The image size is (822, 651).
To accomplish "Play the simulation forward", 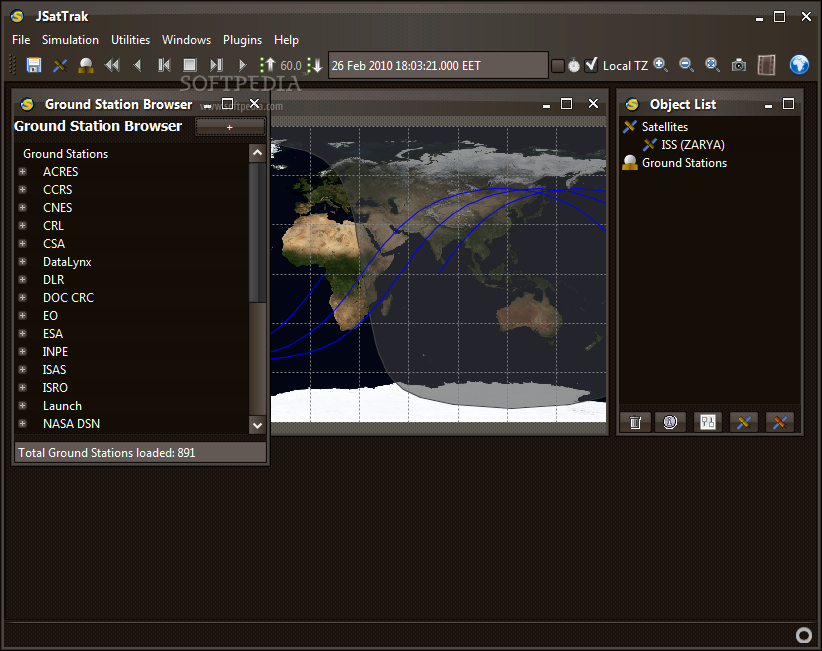I will pyautogui.click(x=242, y=65).
